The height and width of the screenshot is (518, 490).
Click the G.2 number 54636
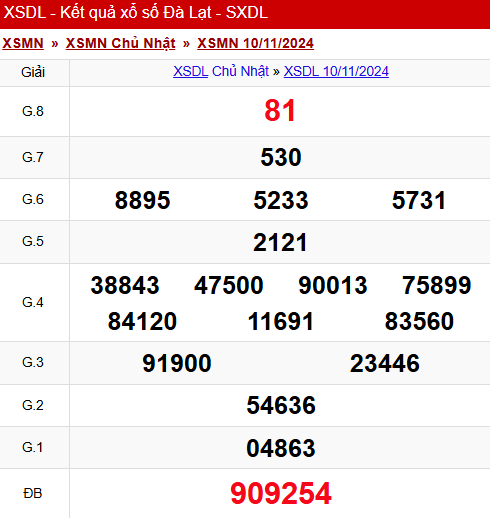coord(281,405)
